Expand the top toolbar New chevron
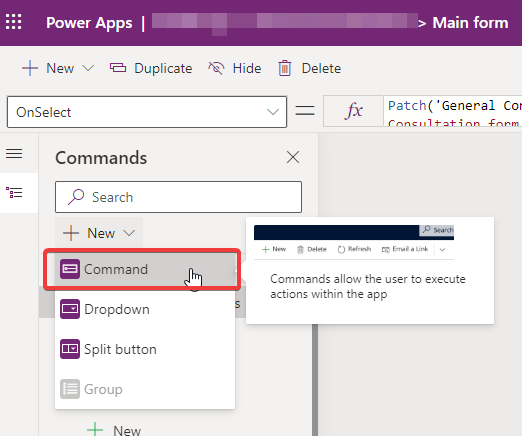Image resolution: width=522 pixels, height=436 pixels. tap(88, 68)
